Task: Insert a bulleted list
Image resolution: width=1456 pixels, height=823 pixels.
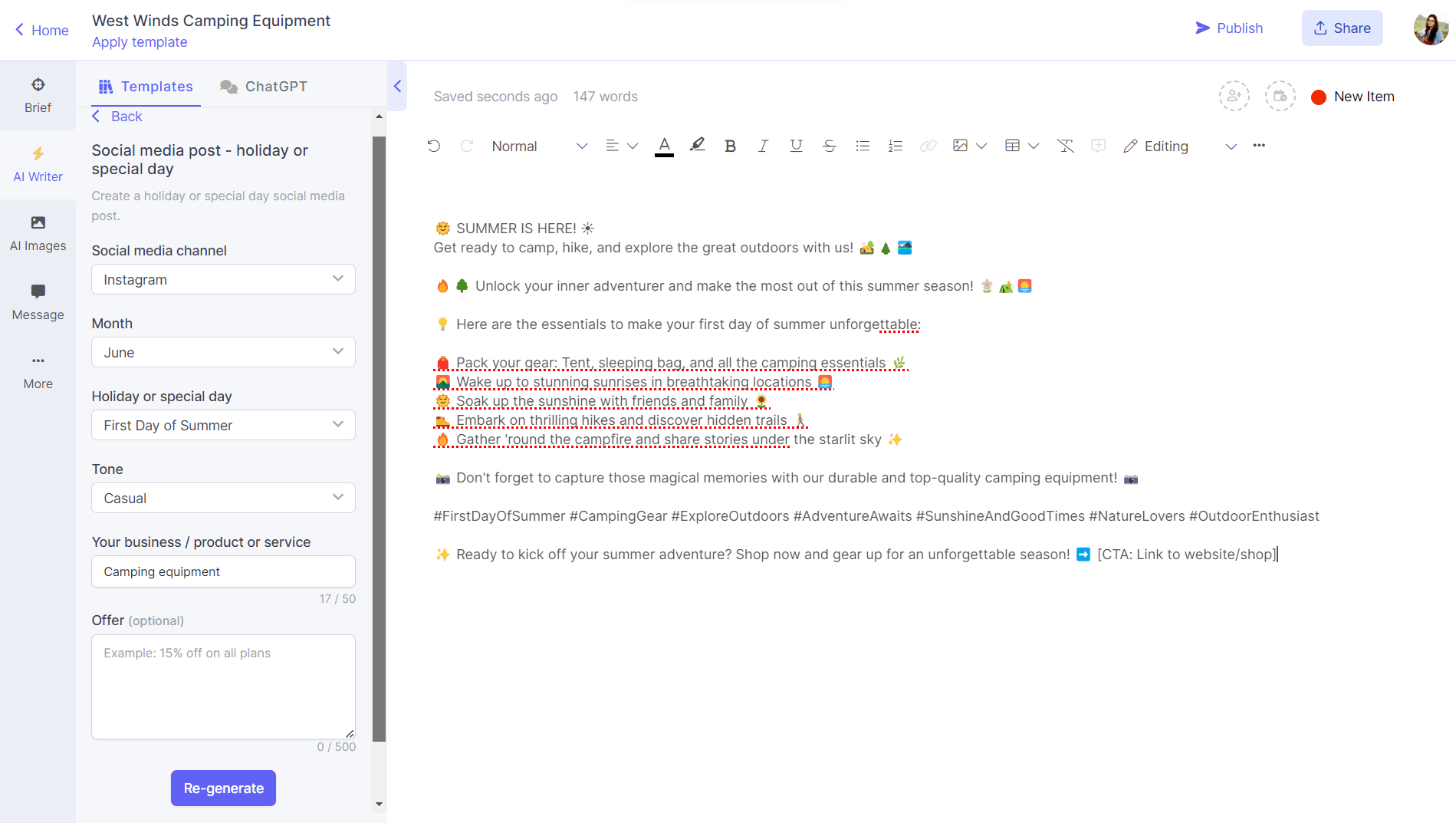Action: point(863,146)
